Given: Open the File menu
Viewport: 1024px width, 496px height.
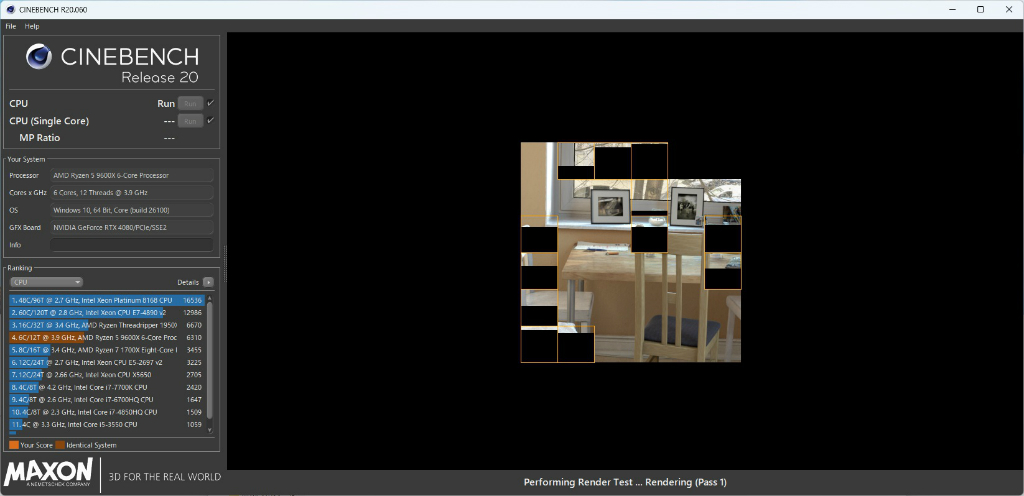Looking at the screenshot, I should [10, 26].
